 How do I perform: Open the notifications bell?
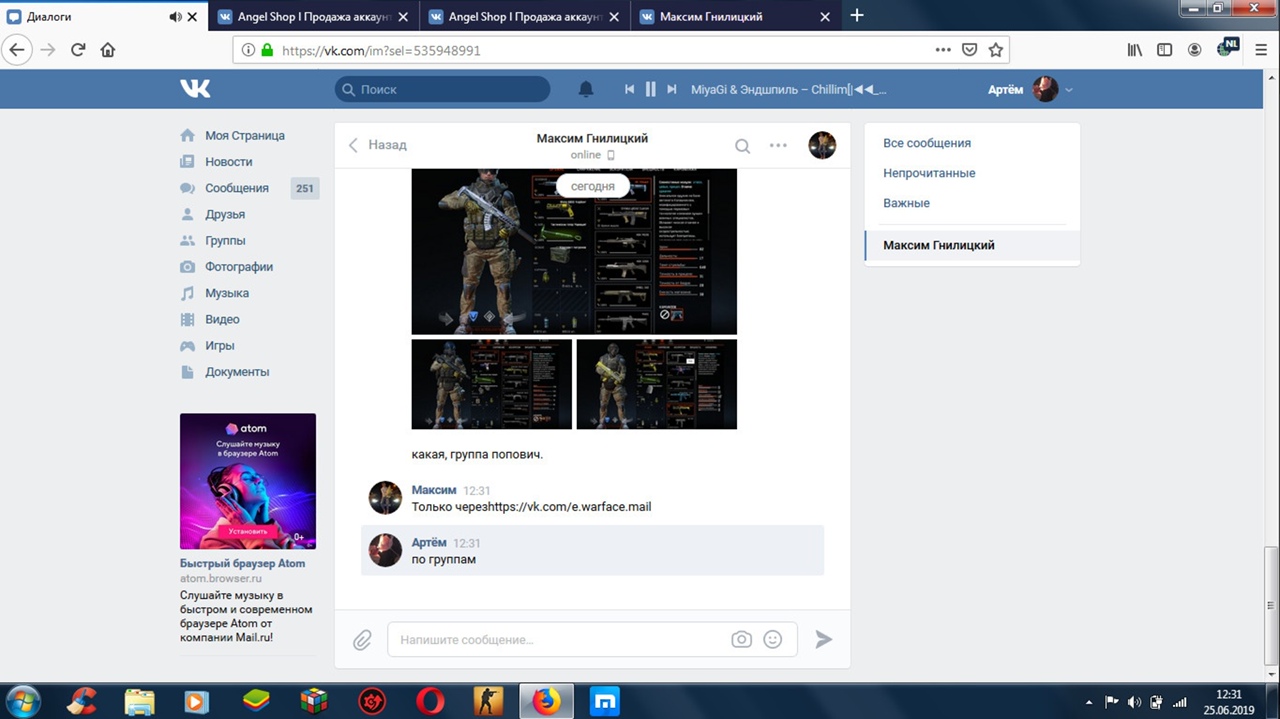point(586,89)
